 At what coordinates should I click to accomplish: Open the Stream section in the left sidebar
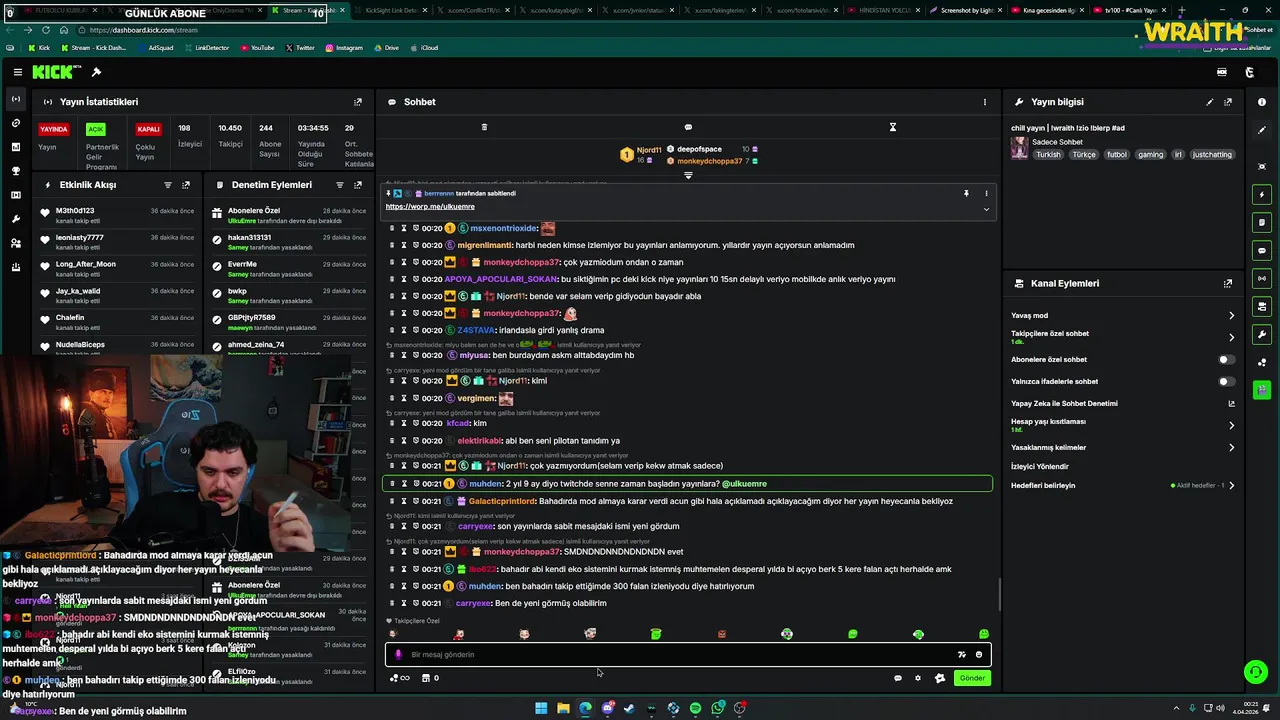16,99
